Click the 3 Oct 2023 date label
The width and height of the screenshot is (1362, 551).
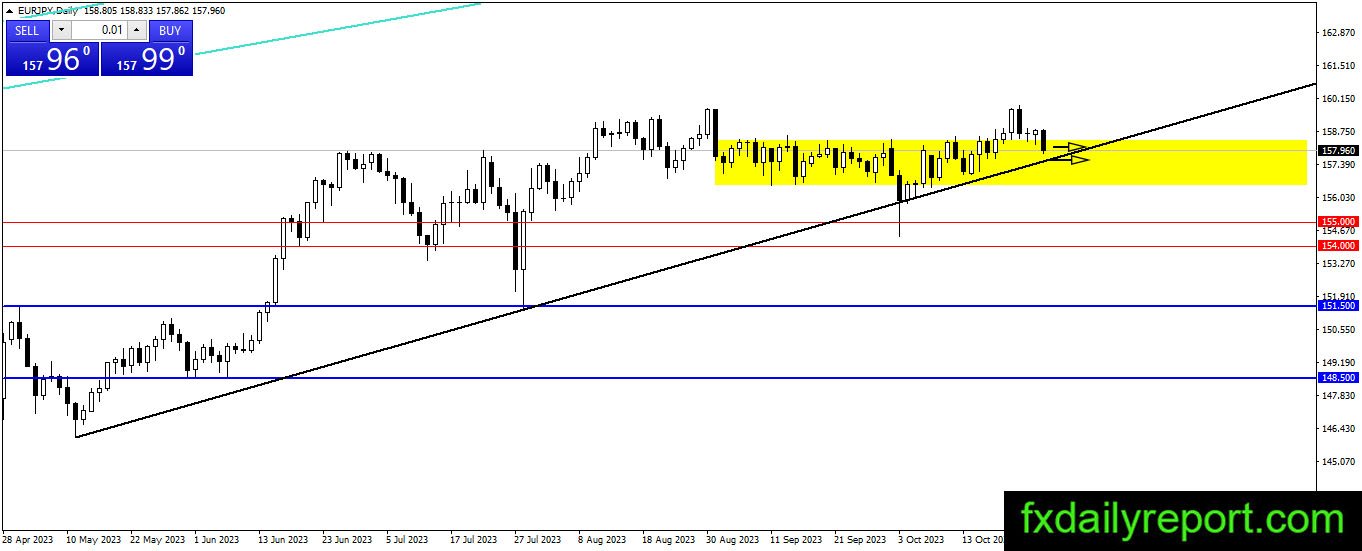922,540
